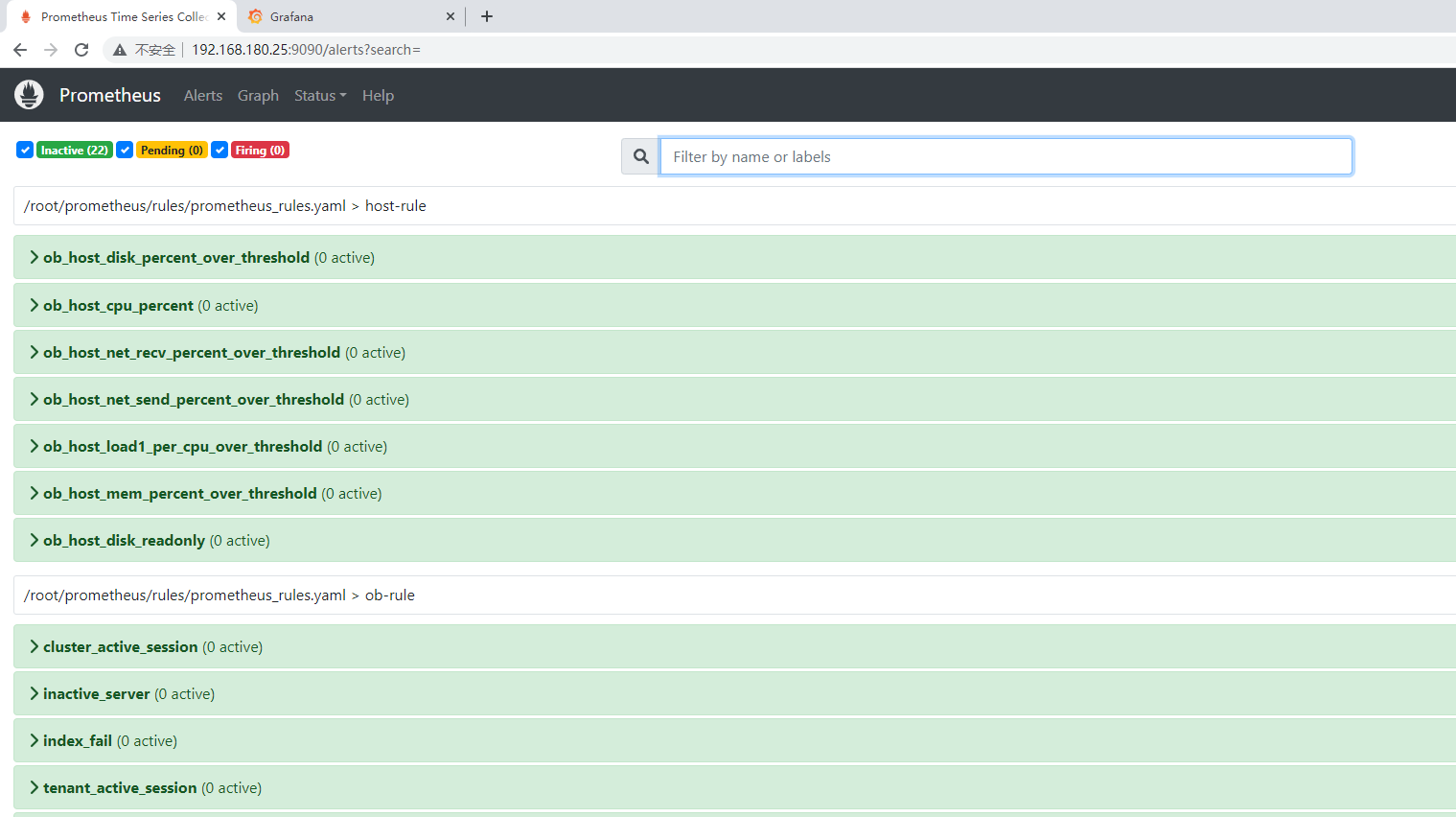
Task: Expand the ob_host_disk_percent_over_threshold rule
Action: point(734,257)
